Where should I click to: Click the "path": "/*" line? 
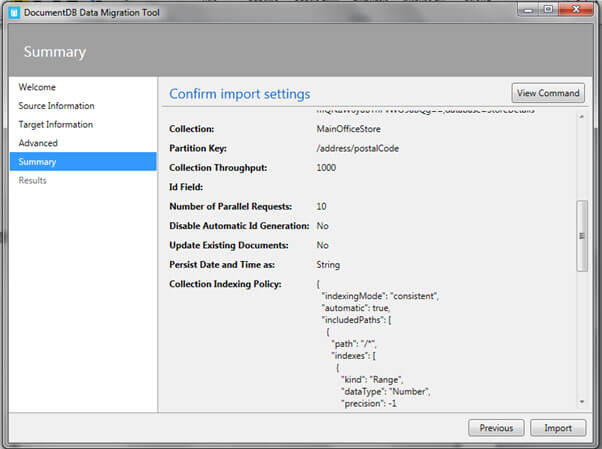tap(354, 344)
